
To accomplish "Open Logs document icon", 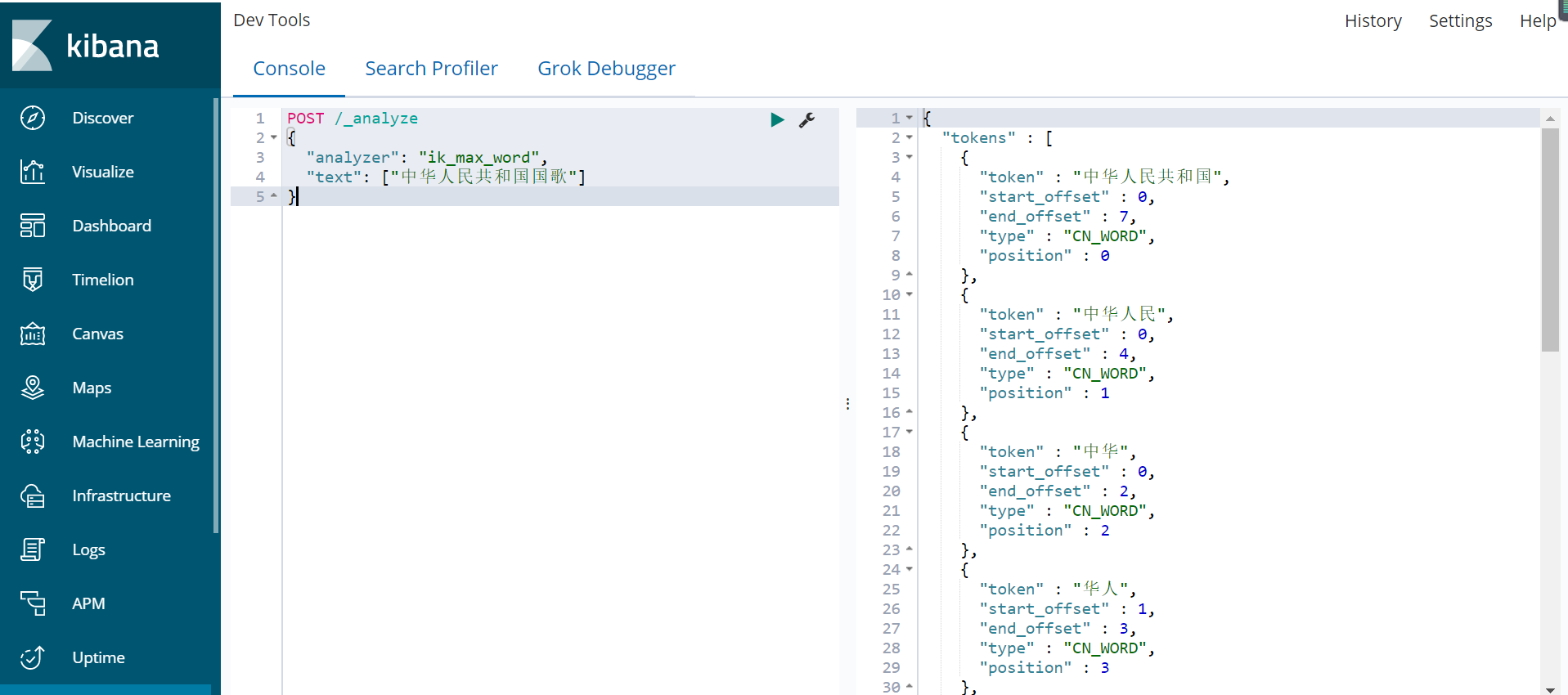I will pos(33,549).
